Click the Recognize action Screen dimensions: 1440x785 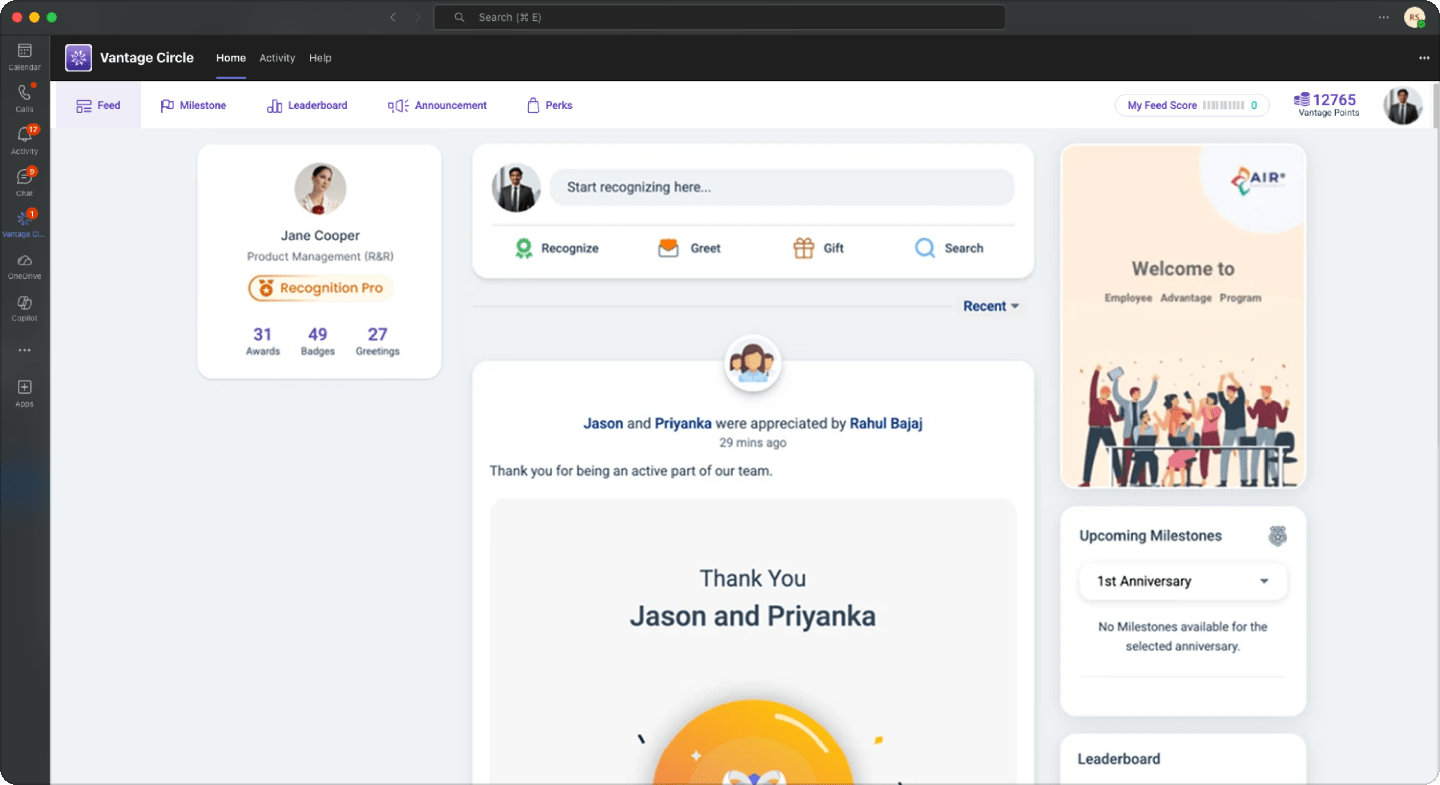556,248
